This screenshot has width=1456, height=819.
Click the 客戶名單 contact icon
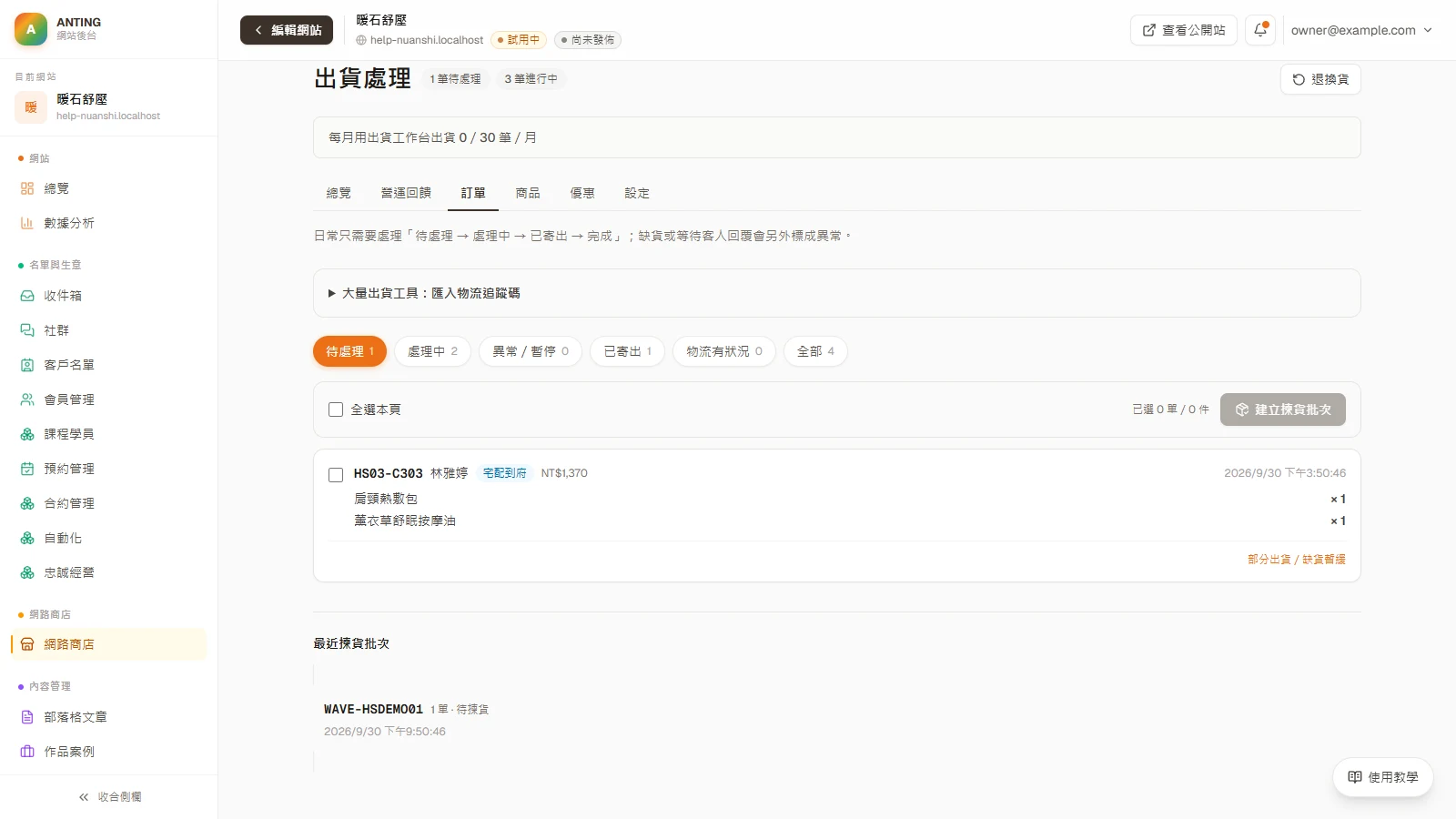27,365
